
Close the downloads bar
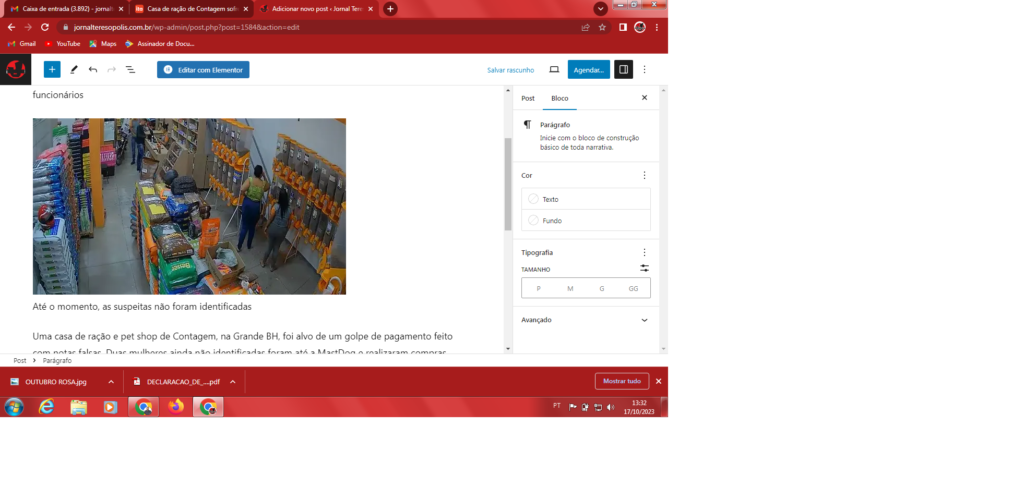658,381
